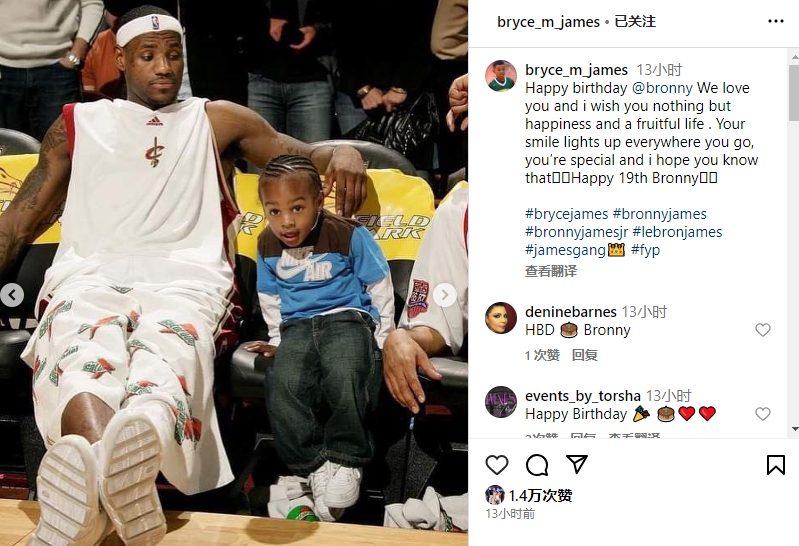Click the comments scrollbar down arrow
Viewport: 799px width, 546px height.
pyautogui.click(x=794, y=429)
